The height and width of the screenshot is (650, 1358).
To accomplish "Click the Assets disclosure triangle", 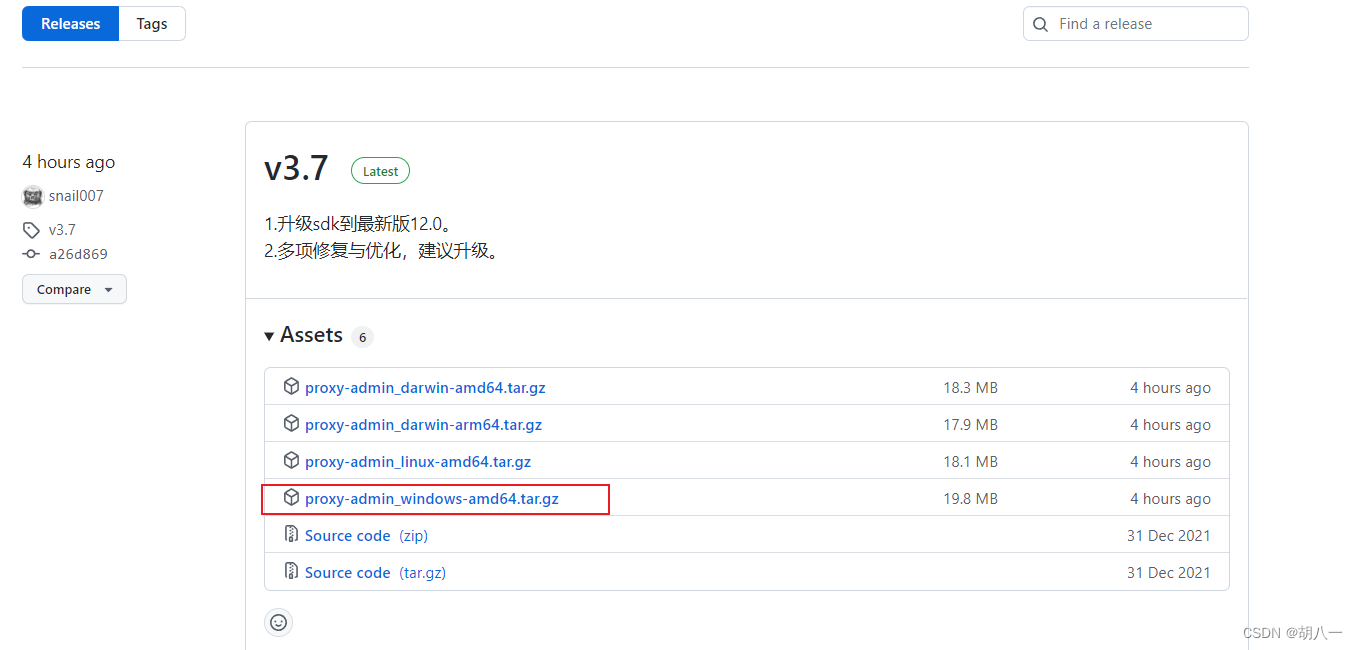I will [x=268, y=335].
